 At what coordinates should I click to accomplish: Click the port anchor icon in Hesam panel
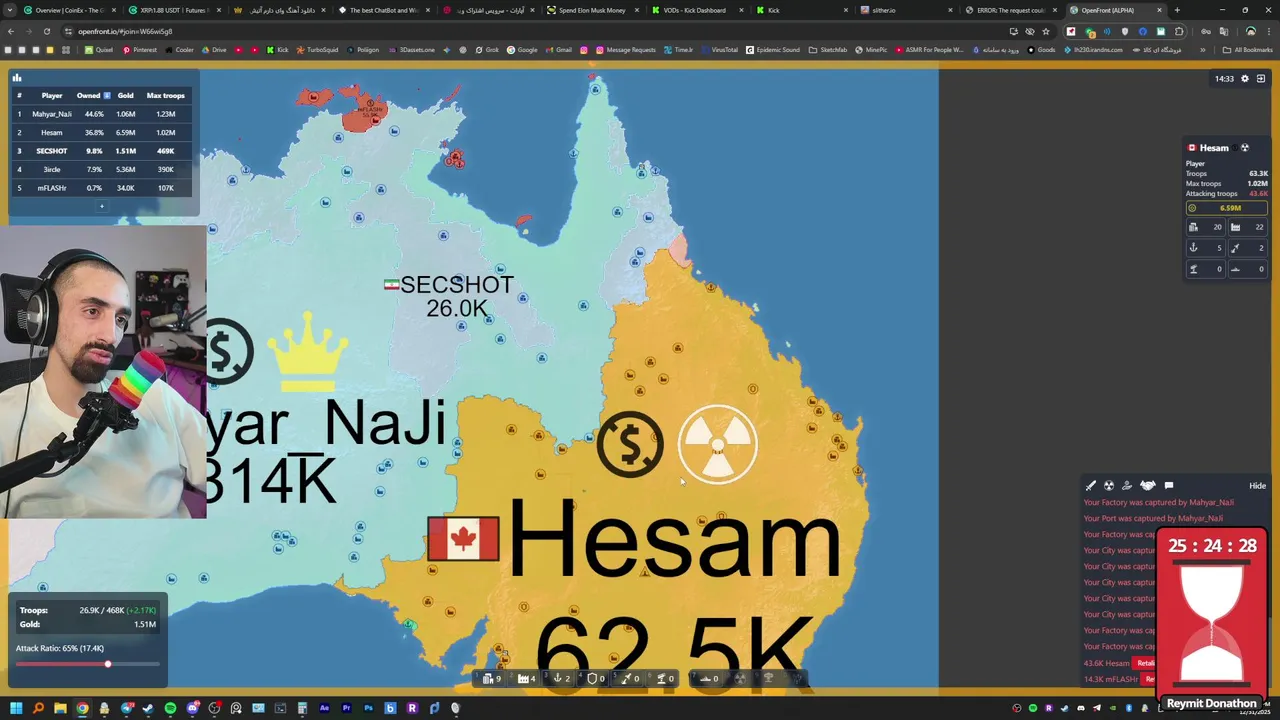1193,248
